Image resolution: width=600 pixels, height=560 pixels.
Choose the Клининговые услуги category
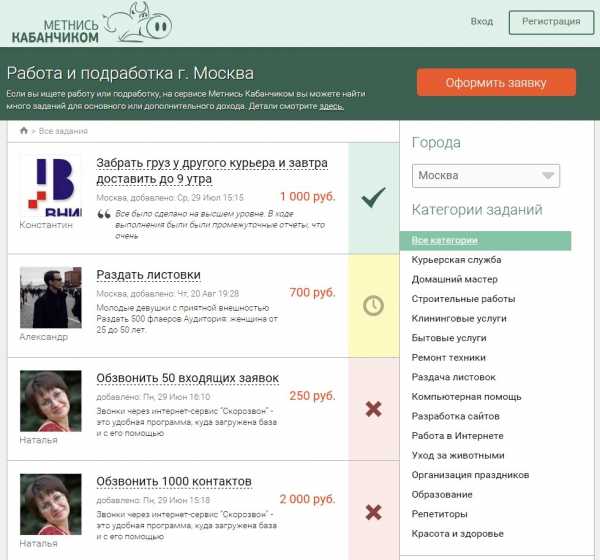tap(460, 319)
